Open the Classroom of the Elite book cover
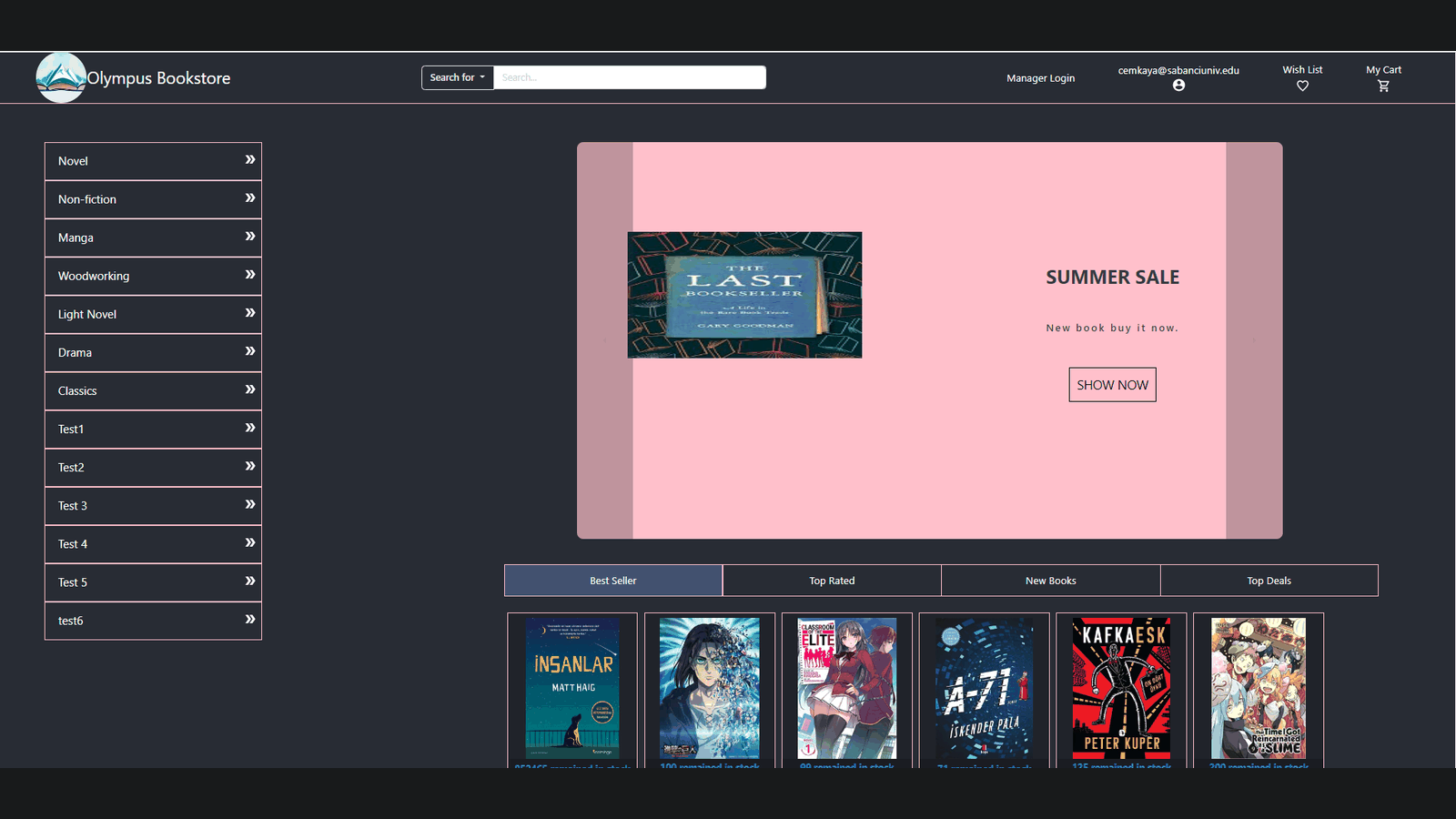The width and height of the screenshot is (1456, 819). tap(847, 689)
